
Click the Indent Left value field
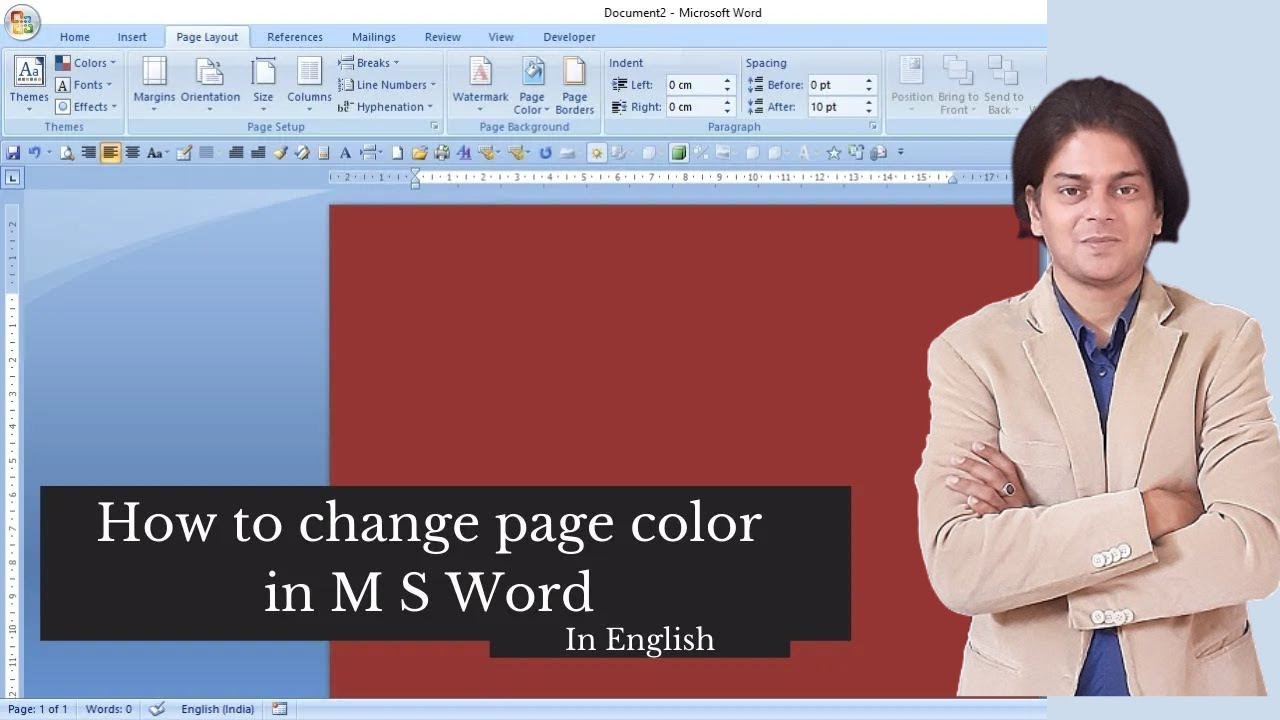click(693, 85)
